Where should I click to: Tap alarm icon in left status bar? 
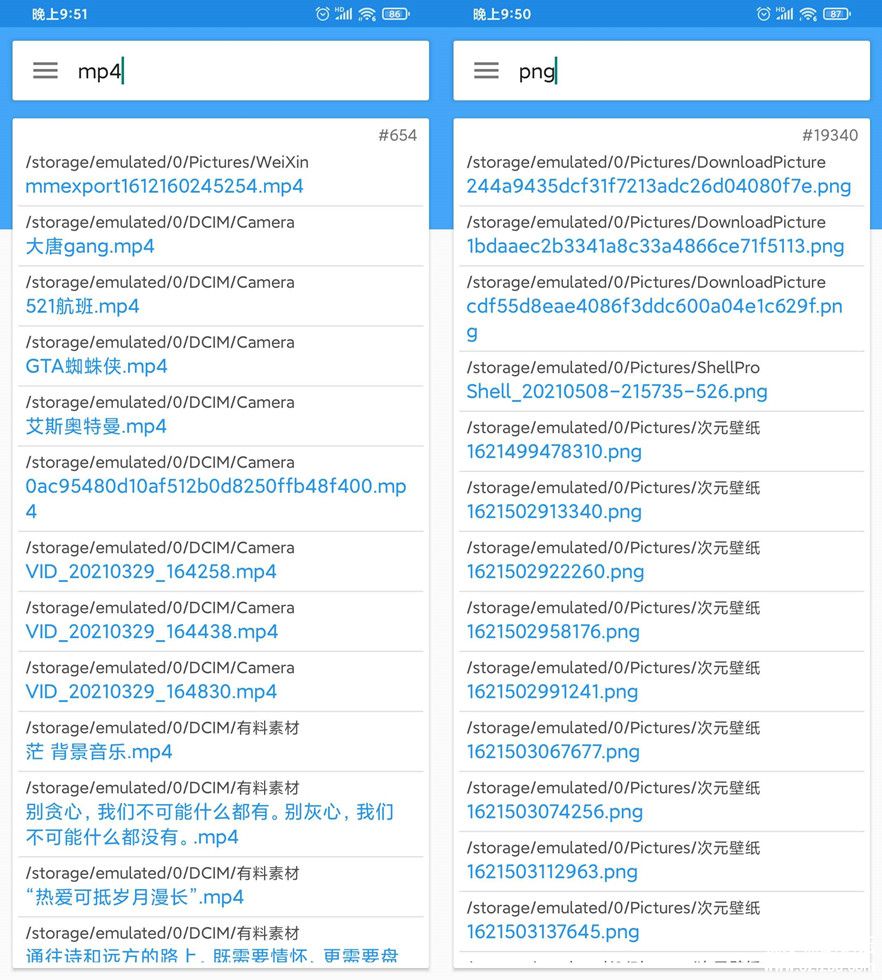(x=323, y=14)
